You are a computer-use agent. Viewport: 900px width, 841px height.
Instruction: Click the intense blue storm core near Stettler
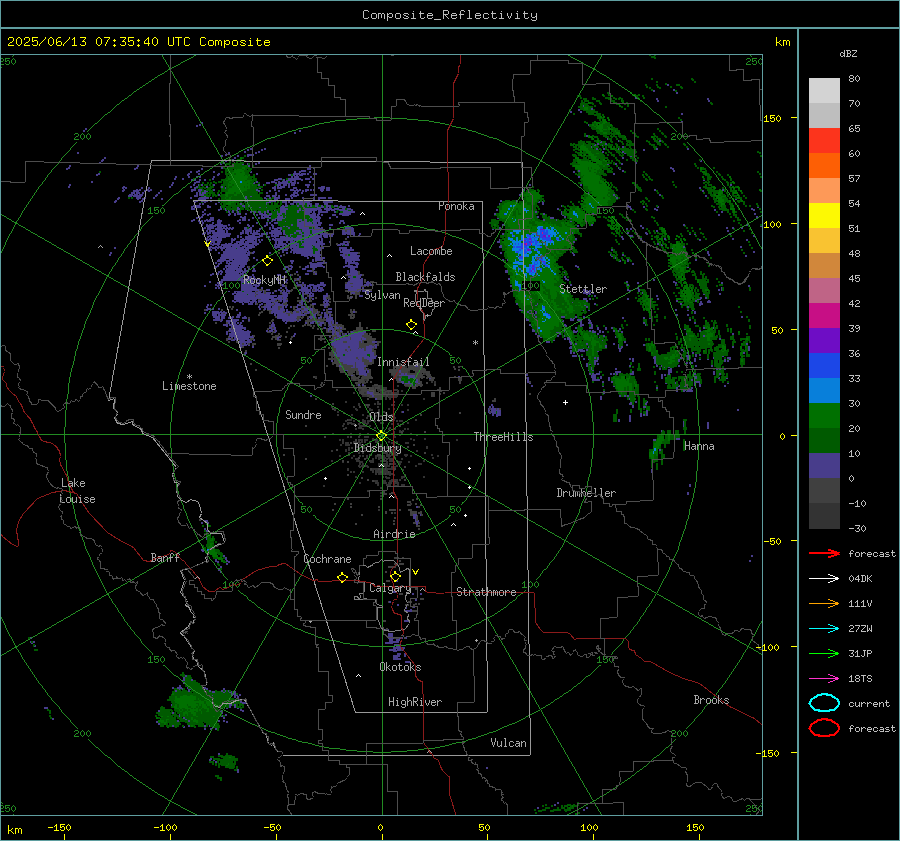coord(533,249)
